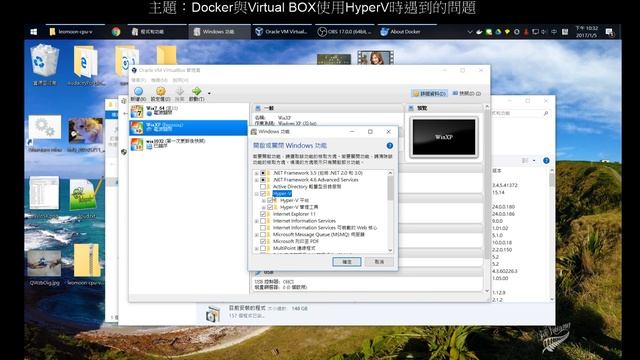
Task: Open Windows Start button on taskbar
Action: point(34,31)
